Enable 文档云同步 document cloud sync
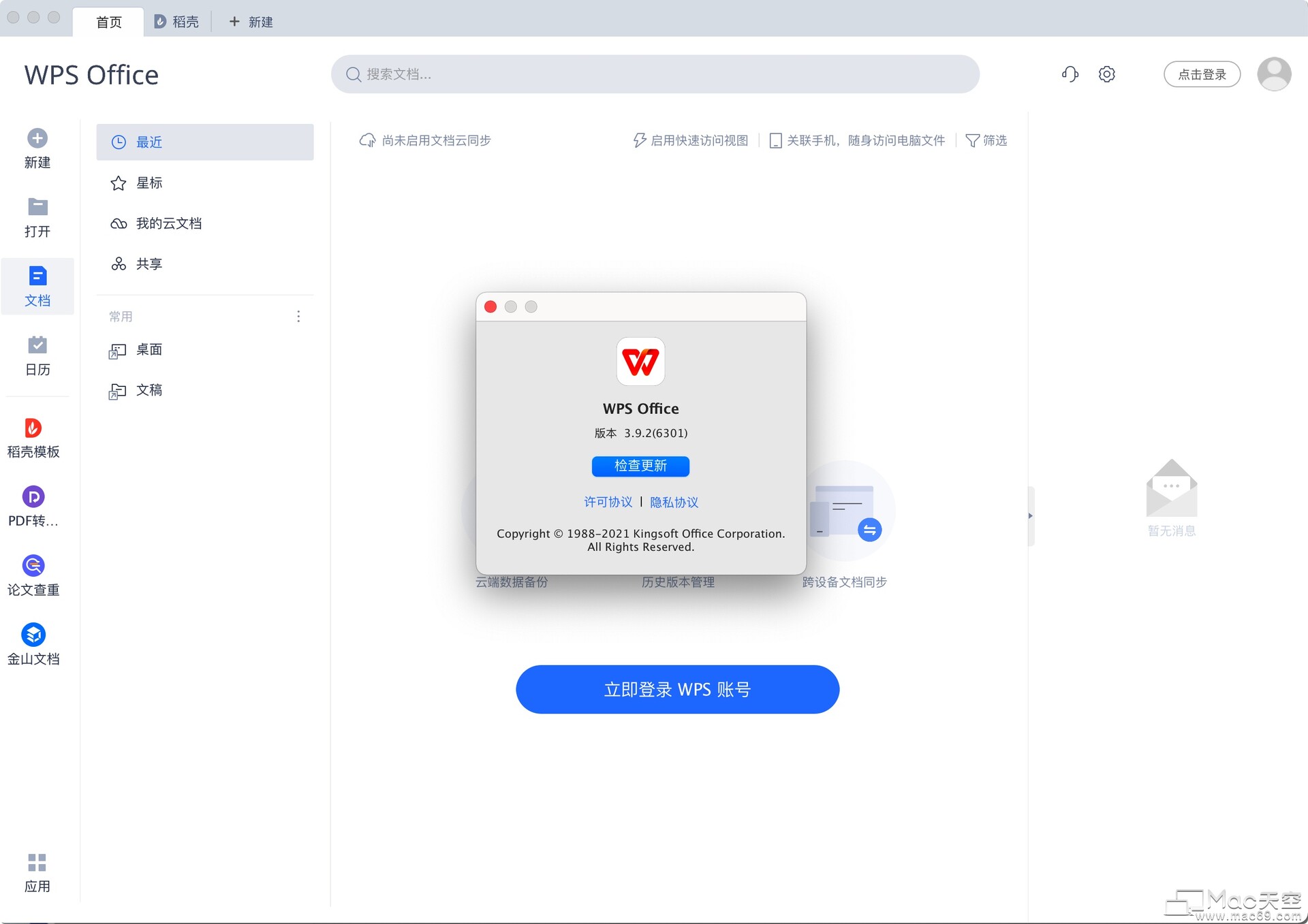Viewport: 1308px width, 924px height. [425, 140]
